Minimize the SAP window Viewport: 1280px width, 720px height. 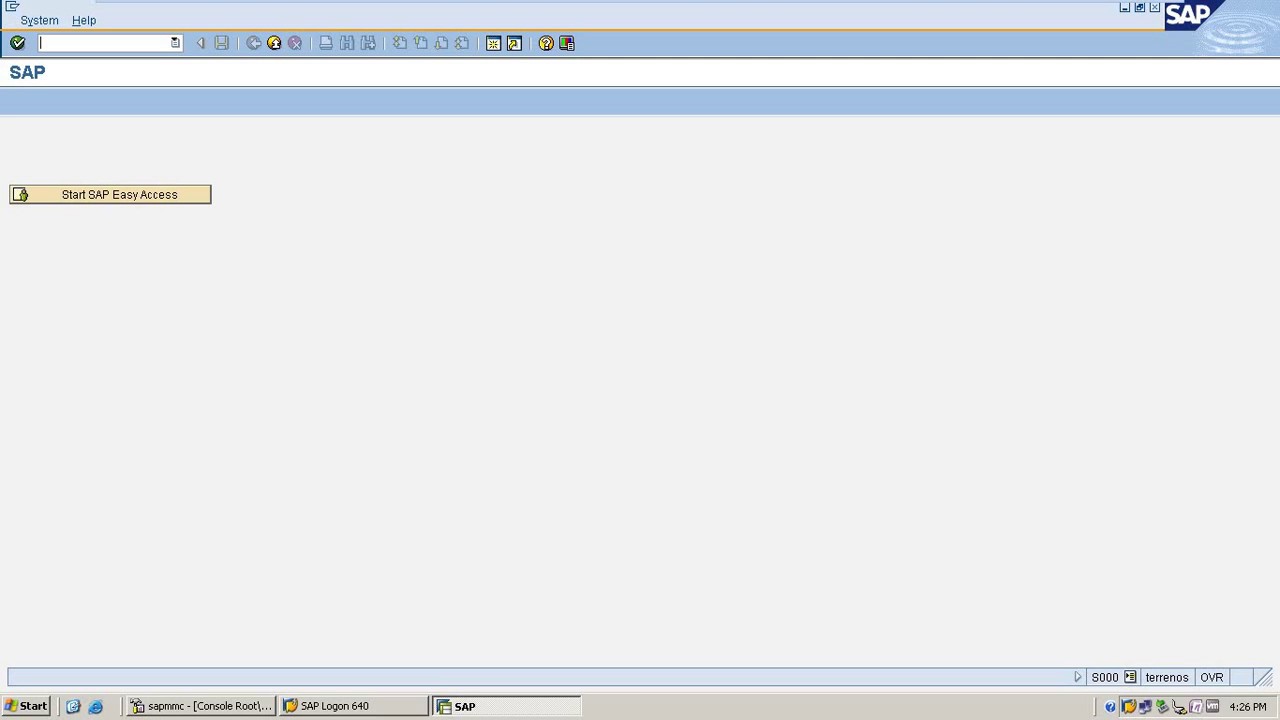(1125, 7)
